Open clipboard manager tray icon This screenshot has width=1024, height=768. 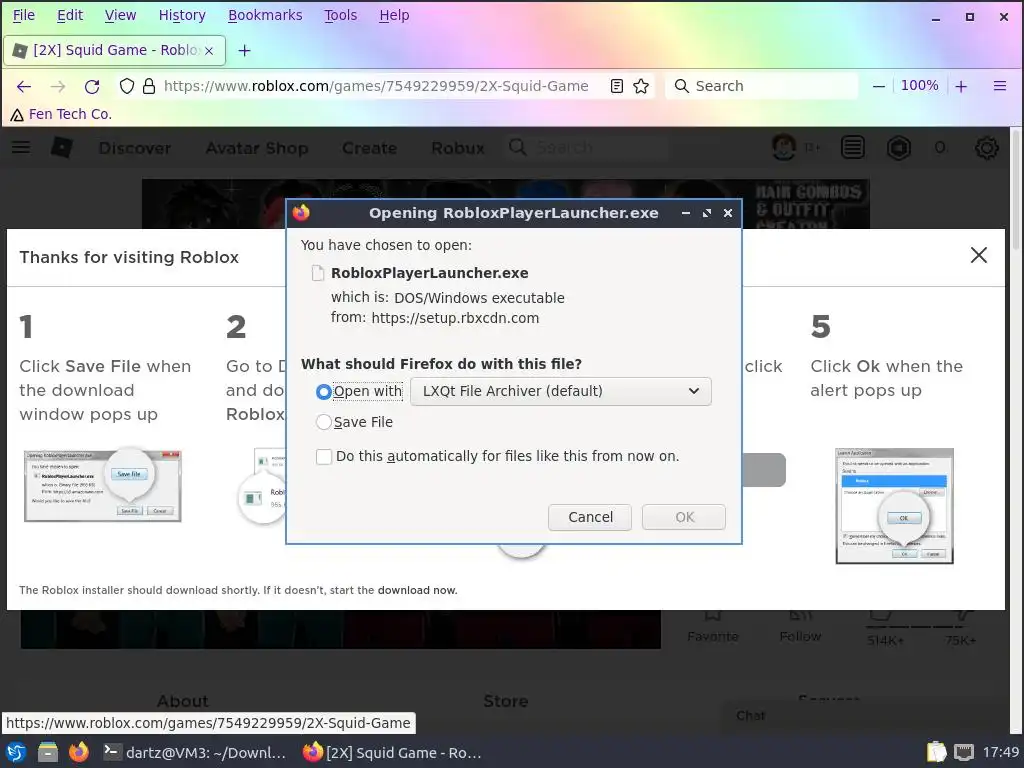[x=936, y=752]
